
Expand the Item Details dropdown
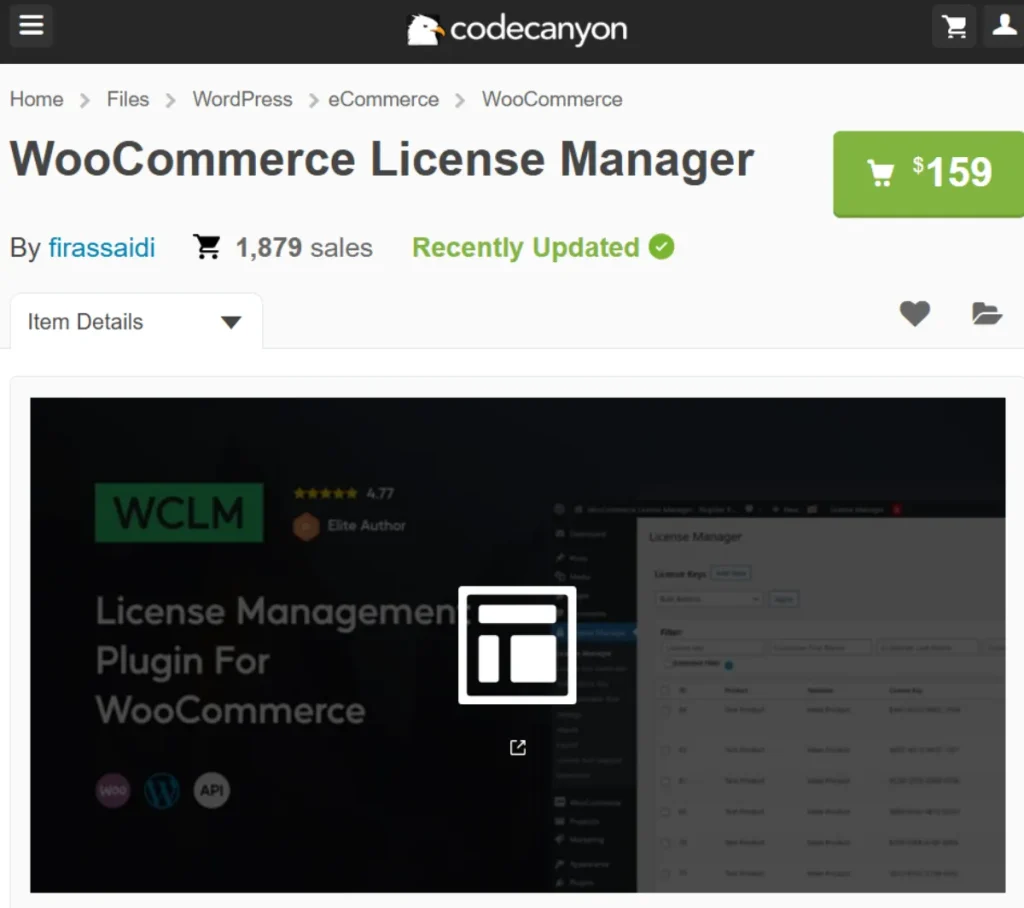[x=136, y=321]
